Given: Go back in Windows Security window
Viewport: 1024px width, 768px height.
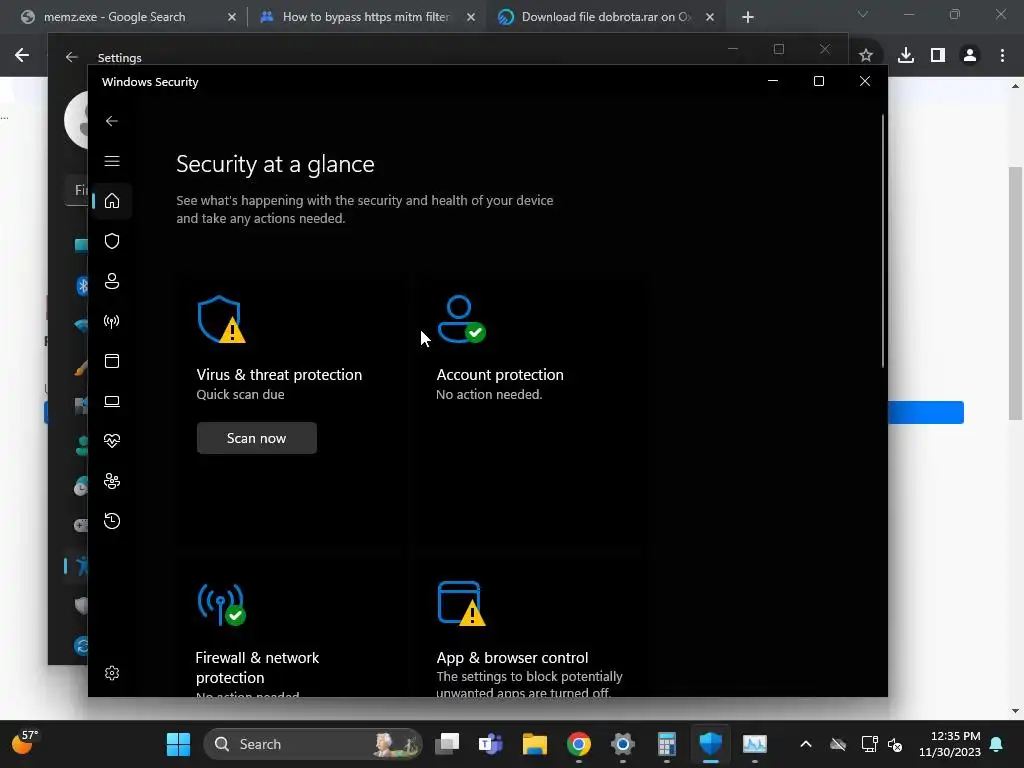Looking at the screenshot, I should [112, 121].
